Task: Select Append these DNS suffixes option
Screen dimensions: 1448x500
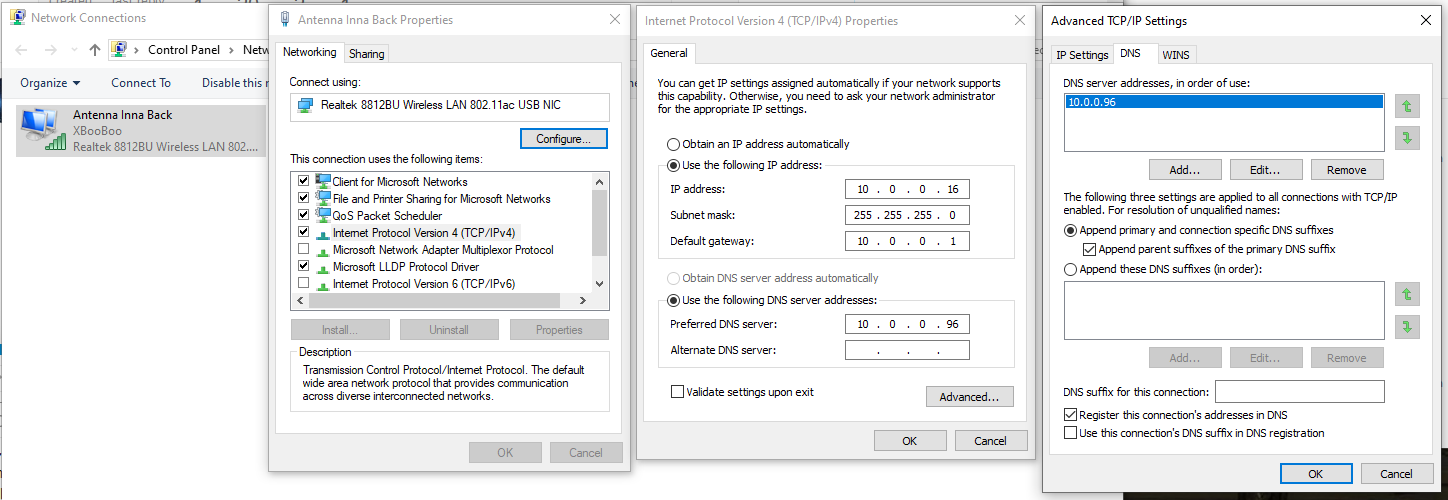Action: pyautogui.click(x=1071, y=269)
